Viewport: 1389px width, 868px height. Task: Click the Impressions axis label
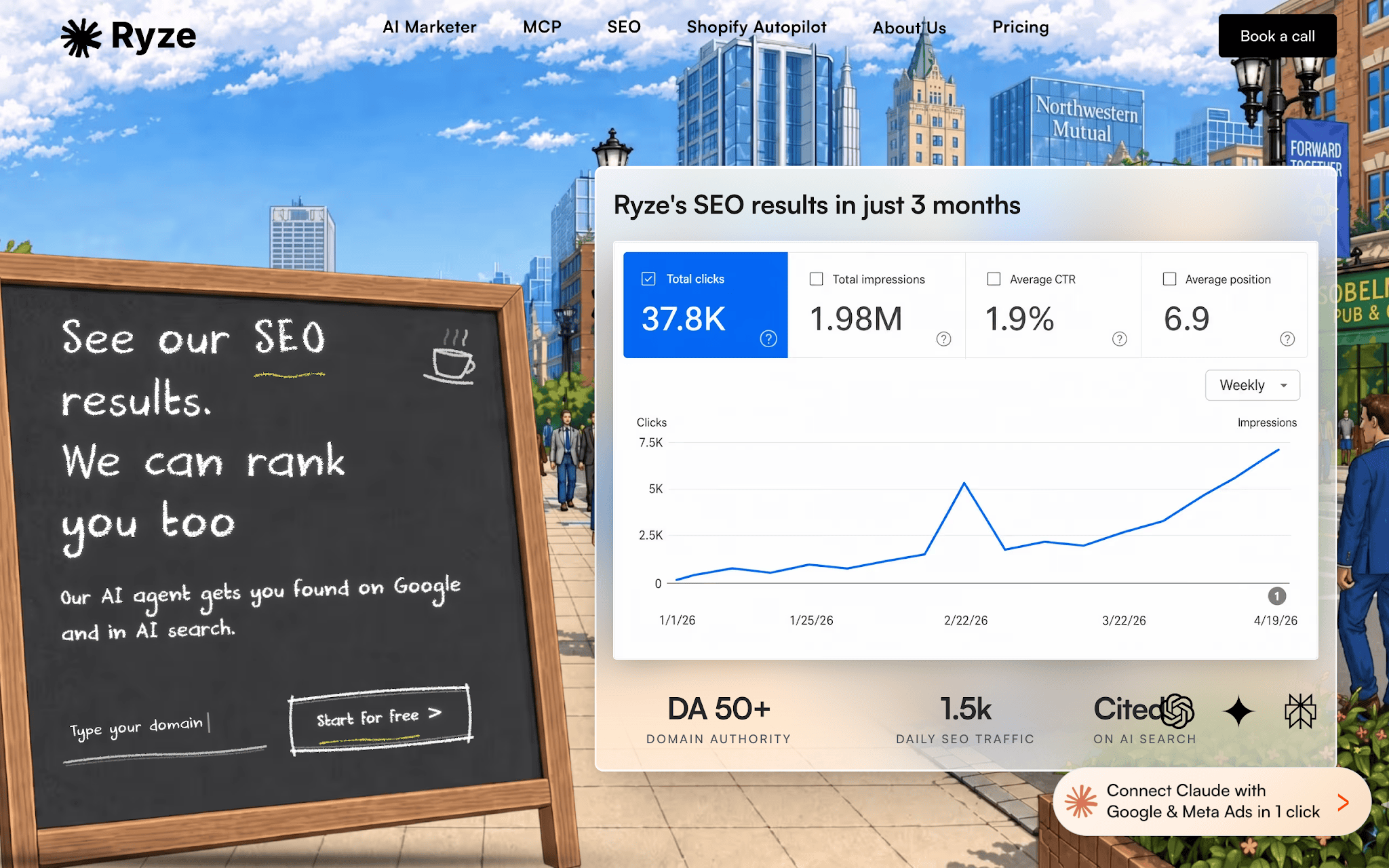[x=1267, y=422]
